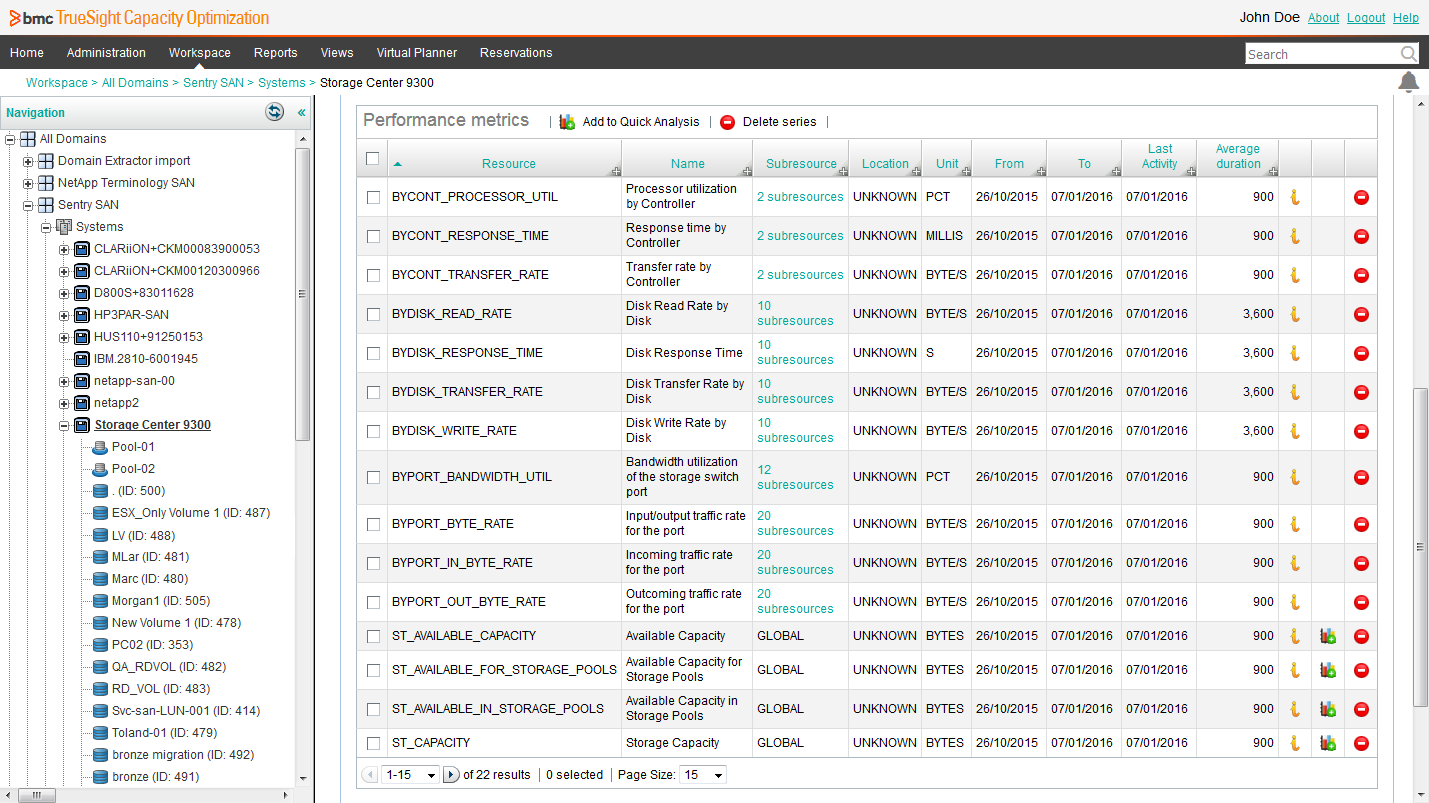Click the Delete series red icon
Screen dimensions: 1429x803
point(727,122)
